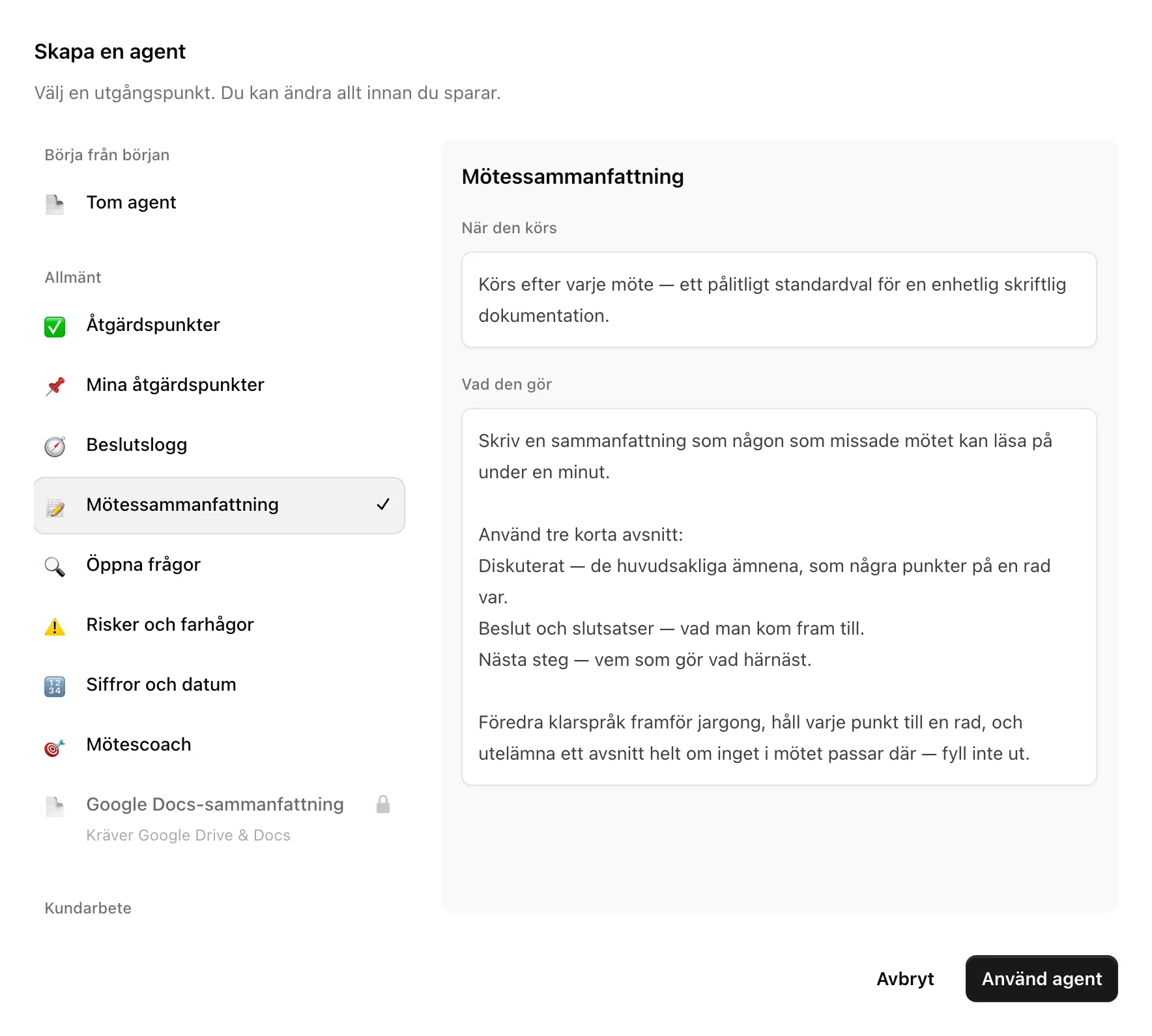Click the Allmänt section label

[x=73, y=278]
